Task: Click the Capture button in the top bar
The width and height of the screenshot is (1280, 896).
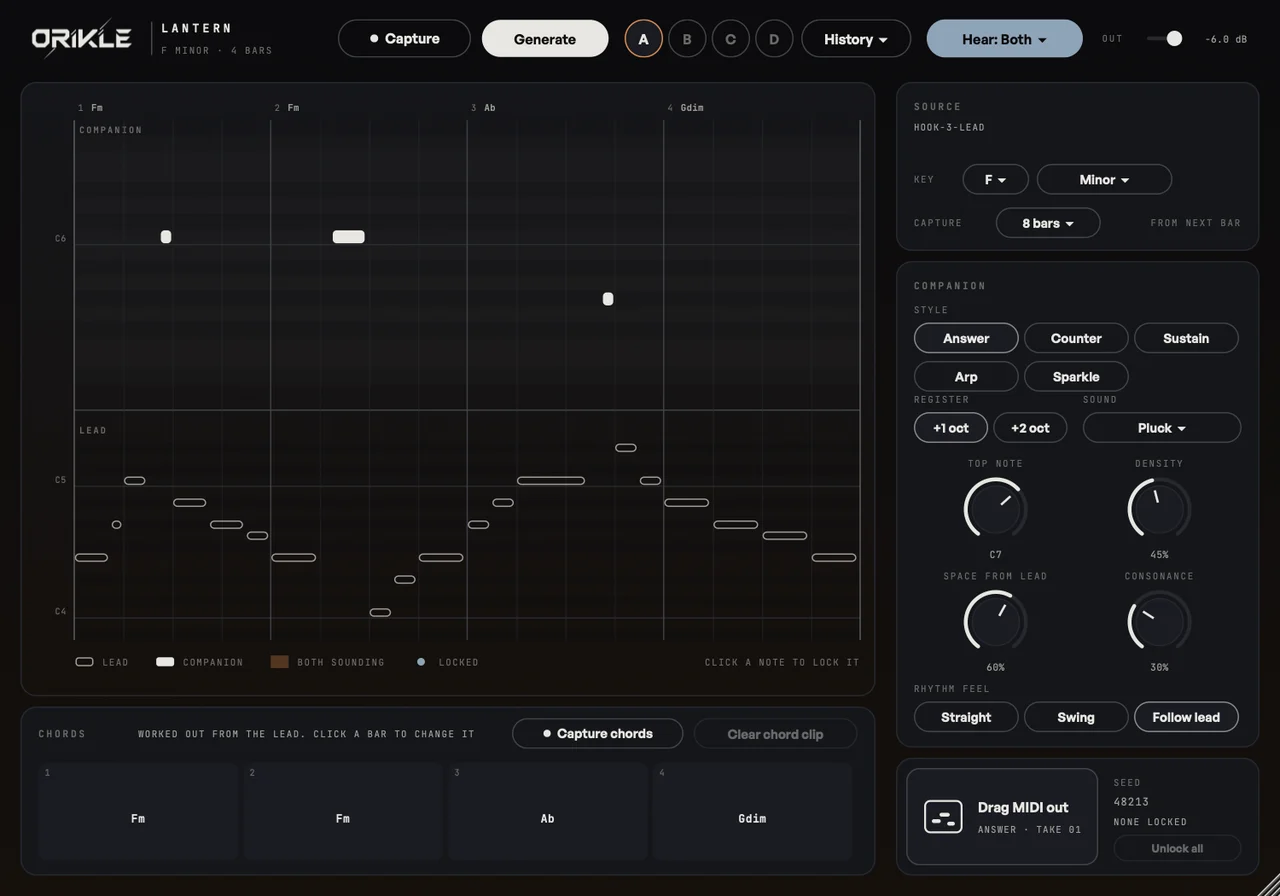Action: [404, 39]
